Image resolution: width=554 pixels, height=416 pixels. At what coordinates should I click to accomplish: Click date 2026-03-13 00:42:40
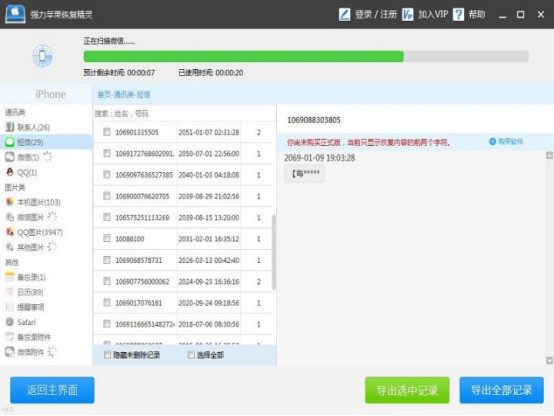tap(208, 260)
